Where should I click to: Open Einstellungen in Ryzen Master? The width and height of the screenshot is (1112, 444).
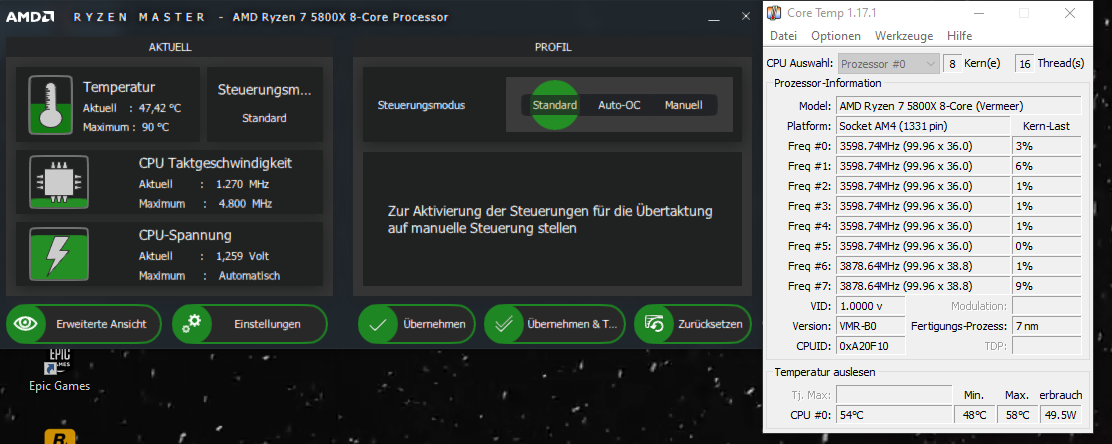[250, 324]
